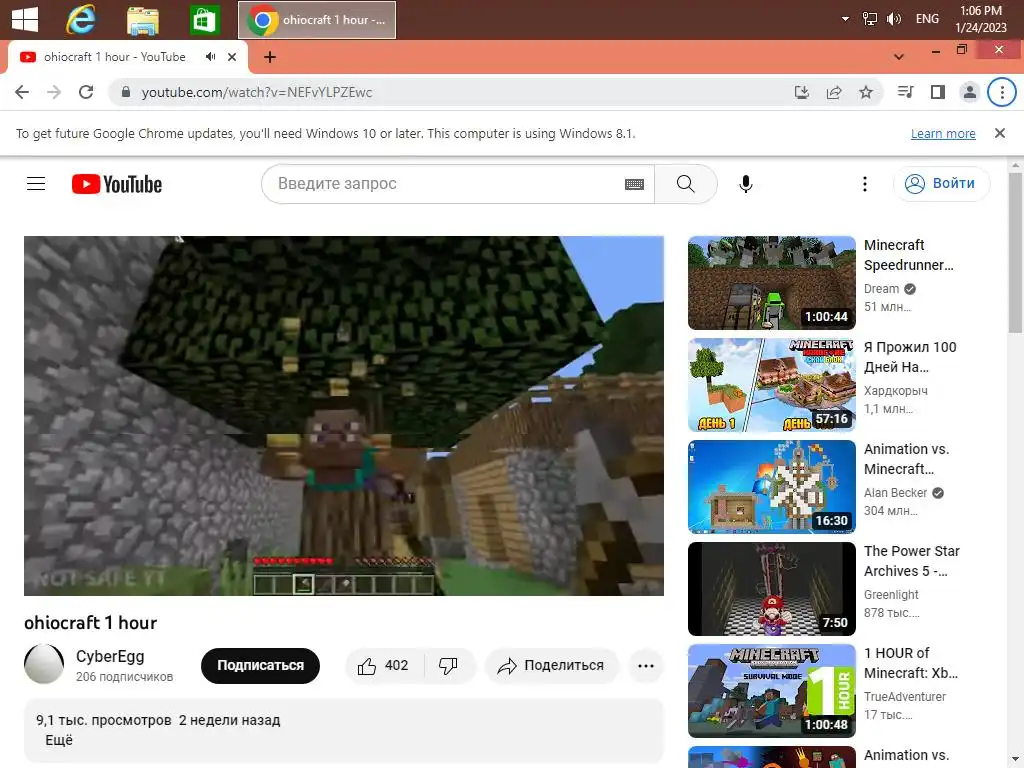Open Windows Store from taskbar
The image size is (1024, 768).
(204, 20)
